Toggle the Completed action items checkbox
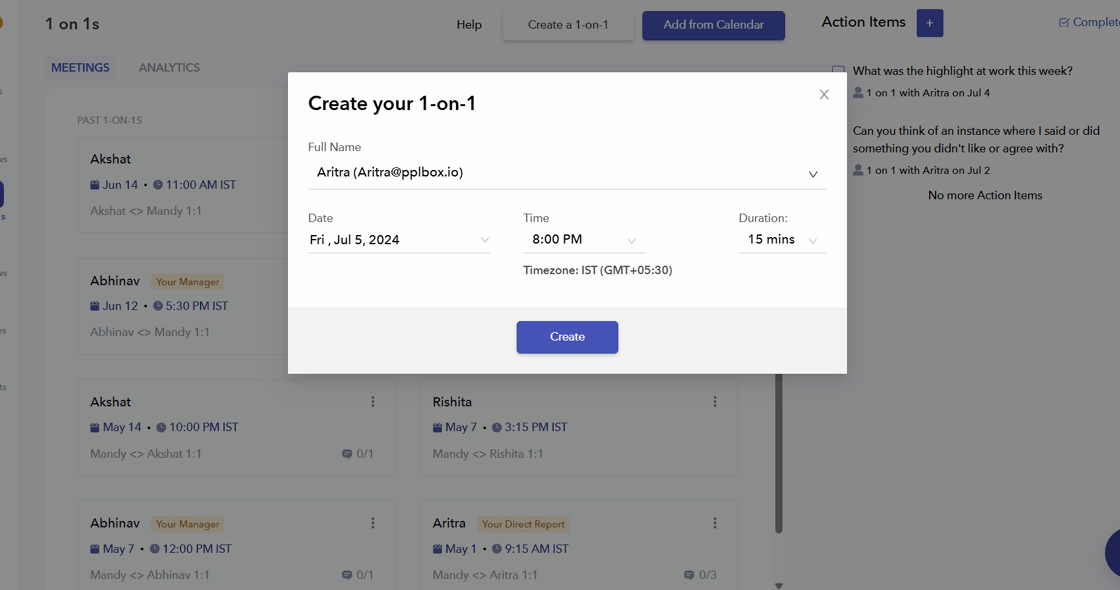The image size is (1120, 590). coord(1064,23)
